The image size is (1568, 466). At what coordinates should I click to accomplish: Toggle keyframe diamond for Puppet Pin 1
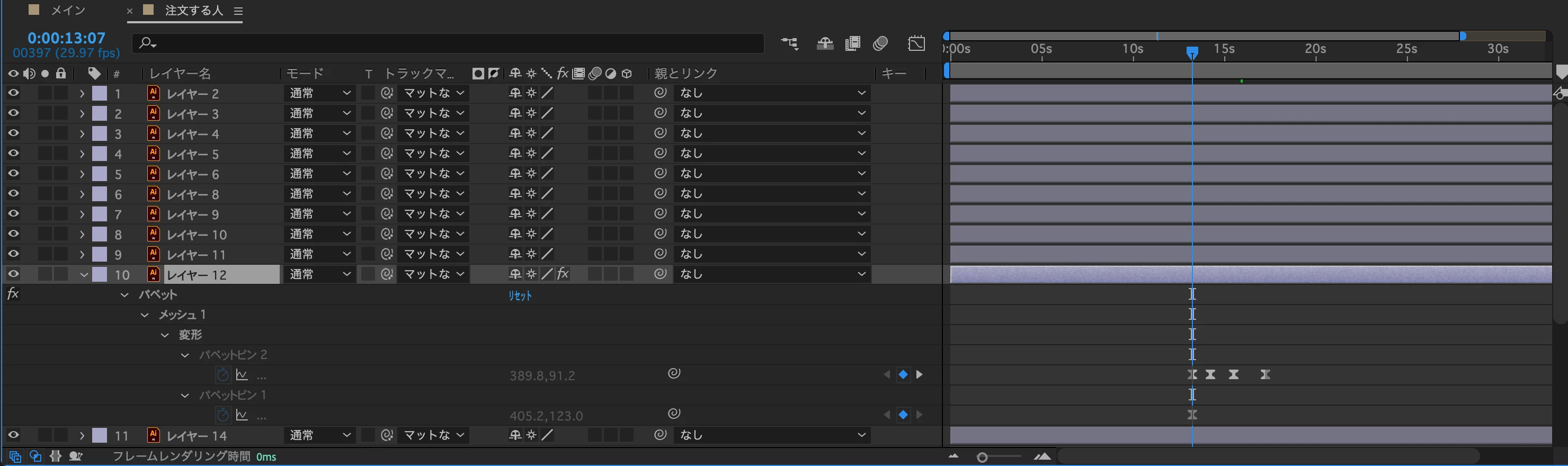[x=903, y=415]
